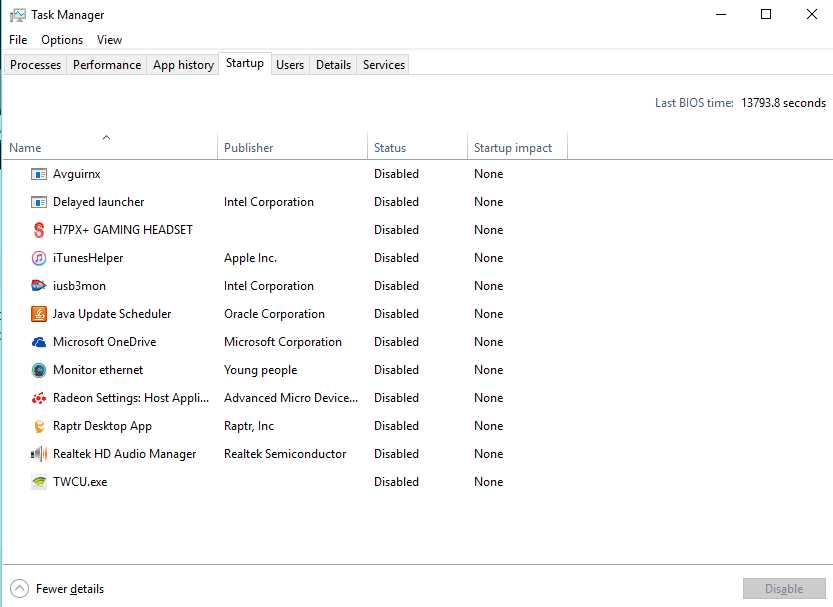Select the Java Update Scheduler entry
This screenshot has width=833, height=607.
[x=112, y=314]
